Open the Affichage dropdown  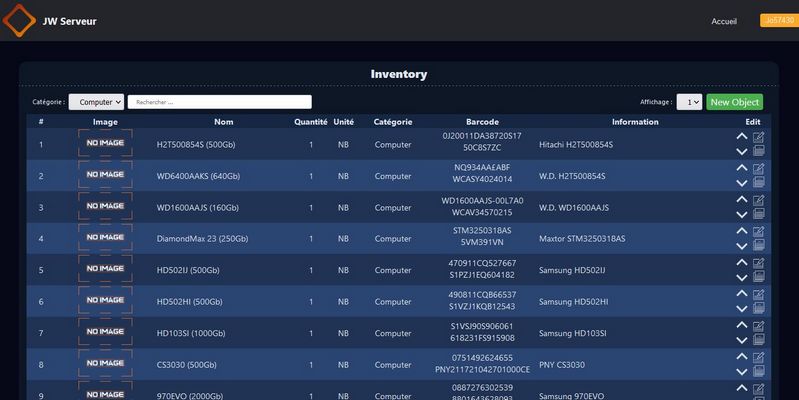pyautogui.click(x=689, y=102)
